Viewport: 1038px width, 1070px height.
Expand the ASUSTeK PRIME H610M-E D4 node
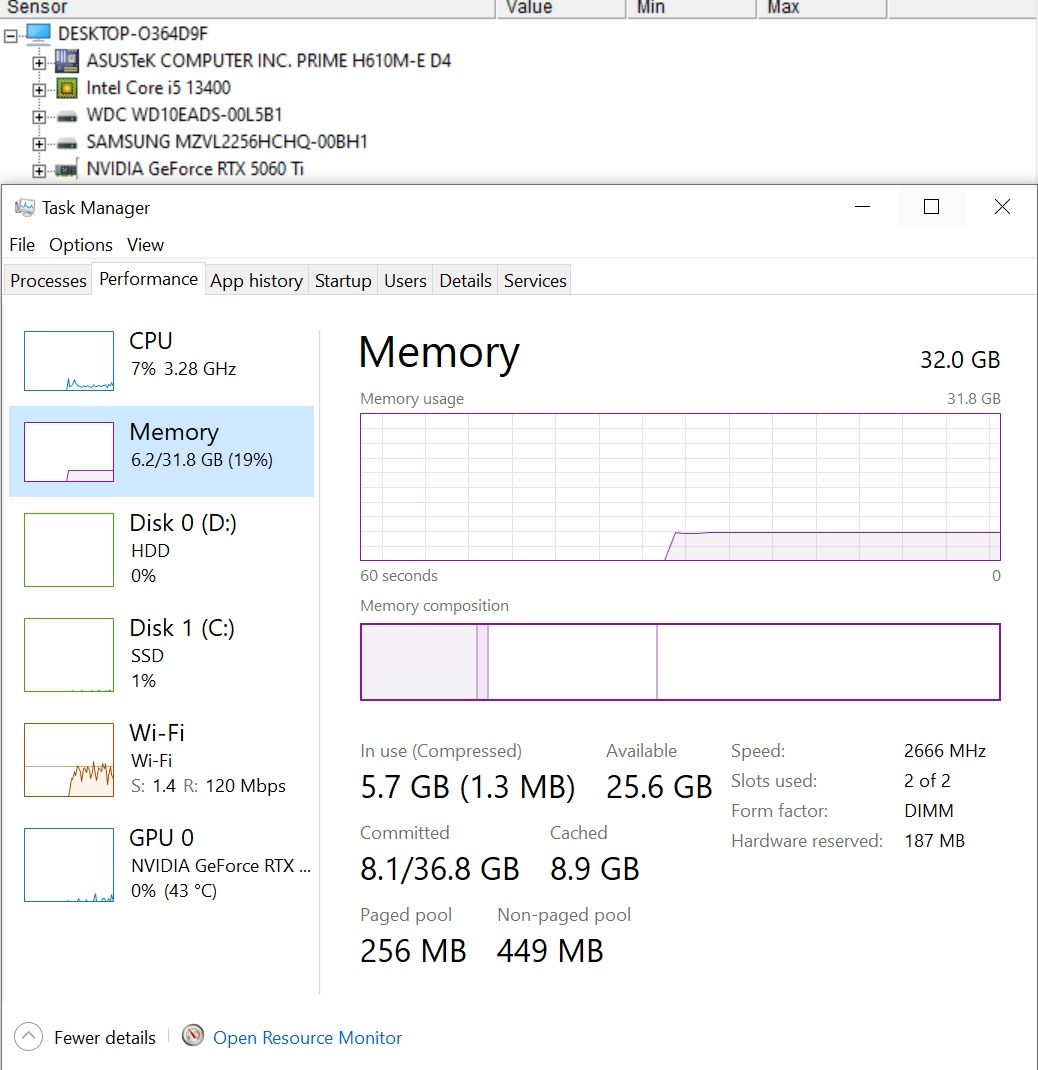pos(40,63)
